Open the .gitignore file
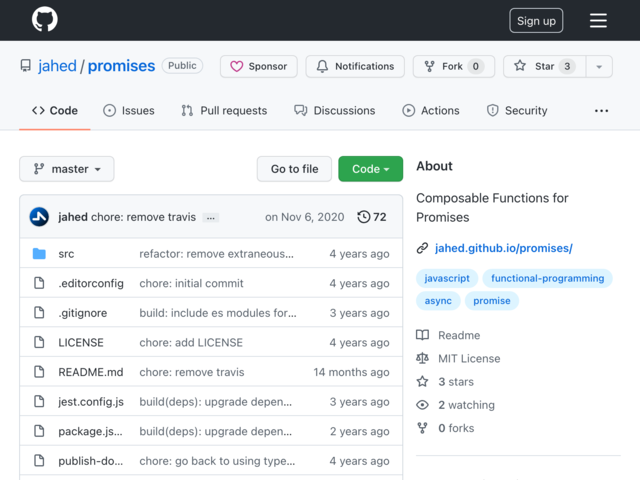 [83, 313]
